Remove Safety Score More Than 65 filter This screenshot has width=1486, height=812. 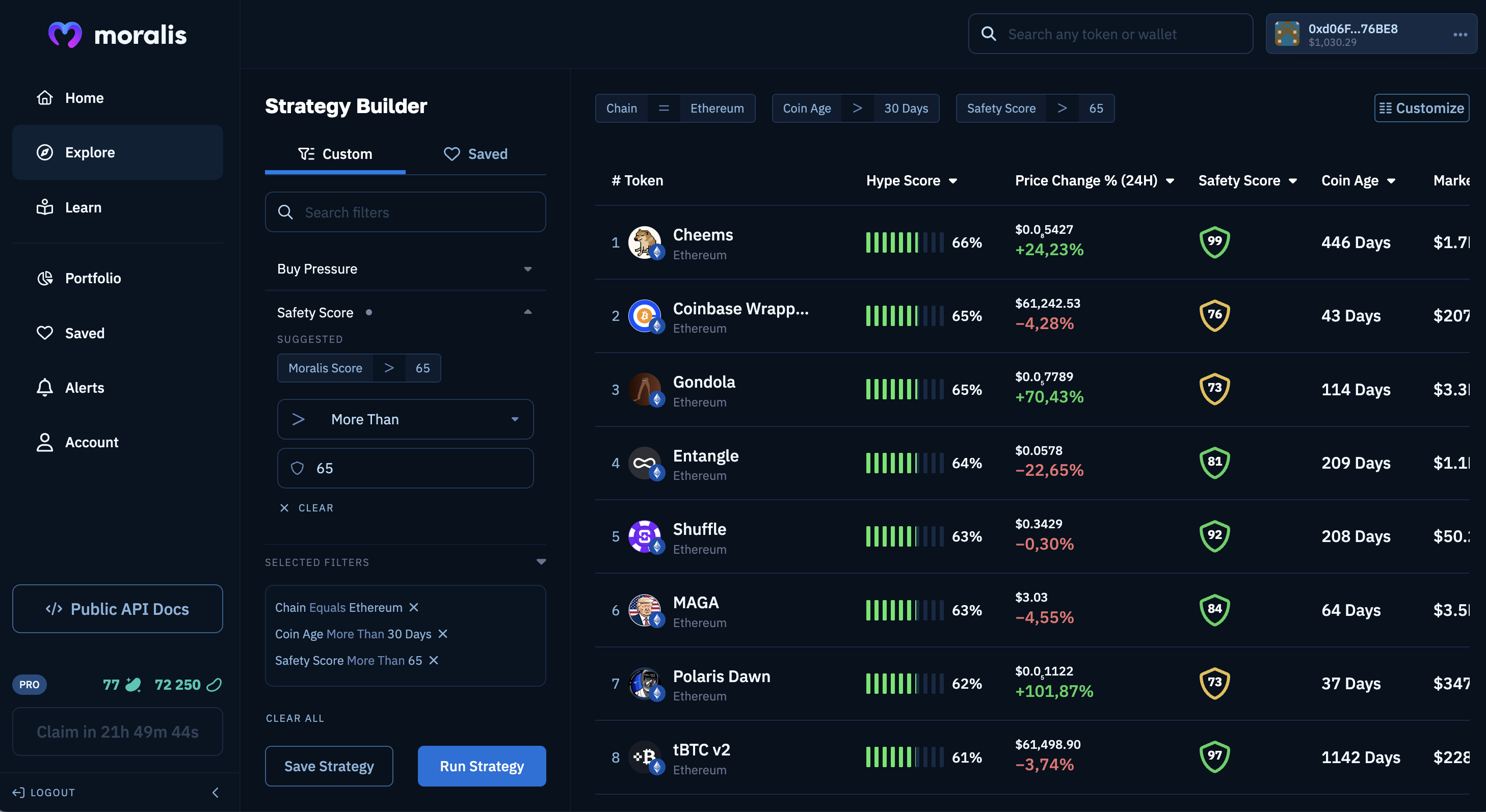[x=434, y=660]
